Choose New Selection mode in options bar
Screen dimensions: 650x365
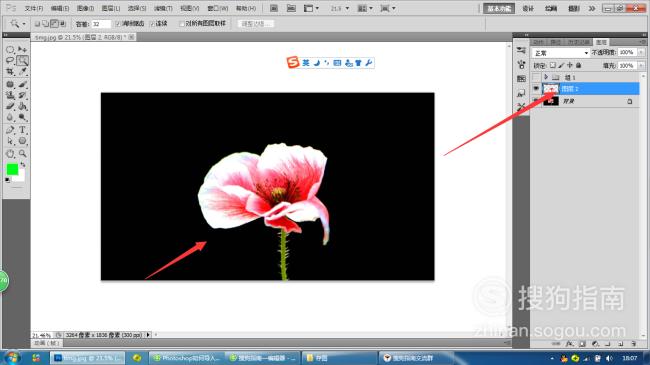[x=37, y=24]
